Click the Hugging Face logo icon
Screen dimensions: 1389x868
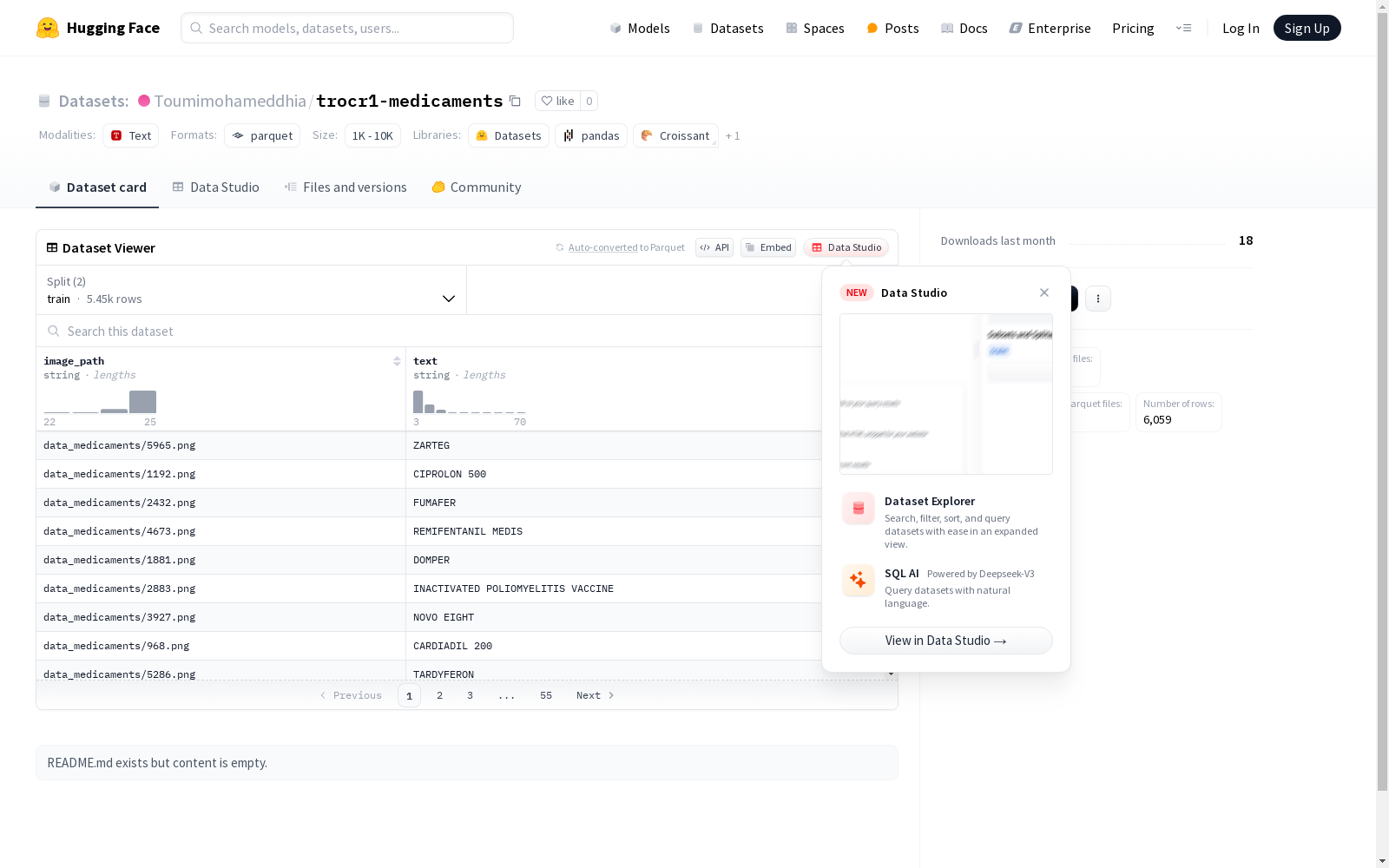coord(48,28)
